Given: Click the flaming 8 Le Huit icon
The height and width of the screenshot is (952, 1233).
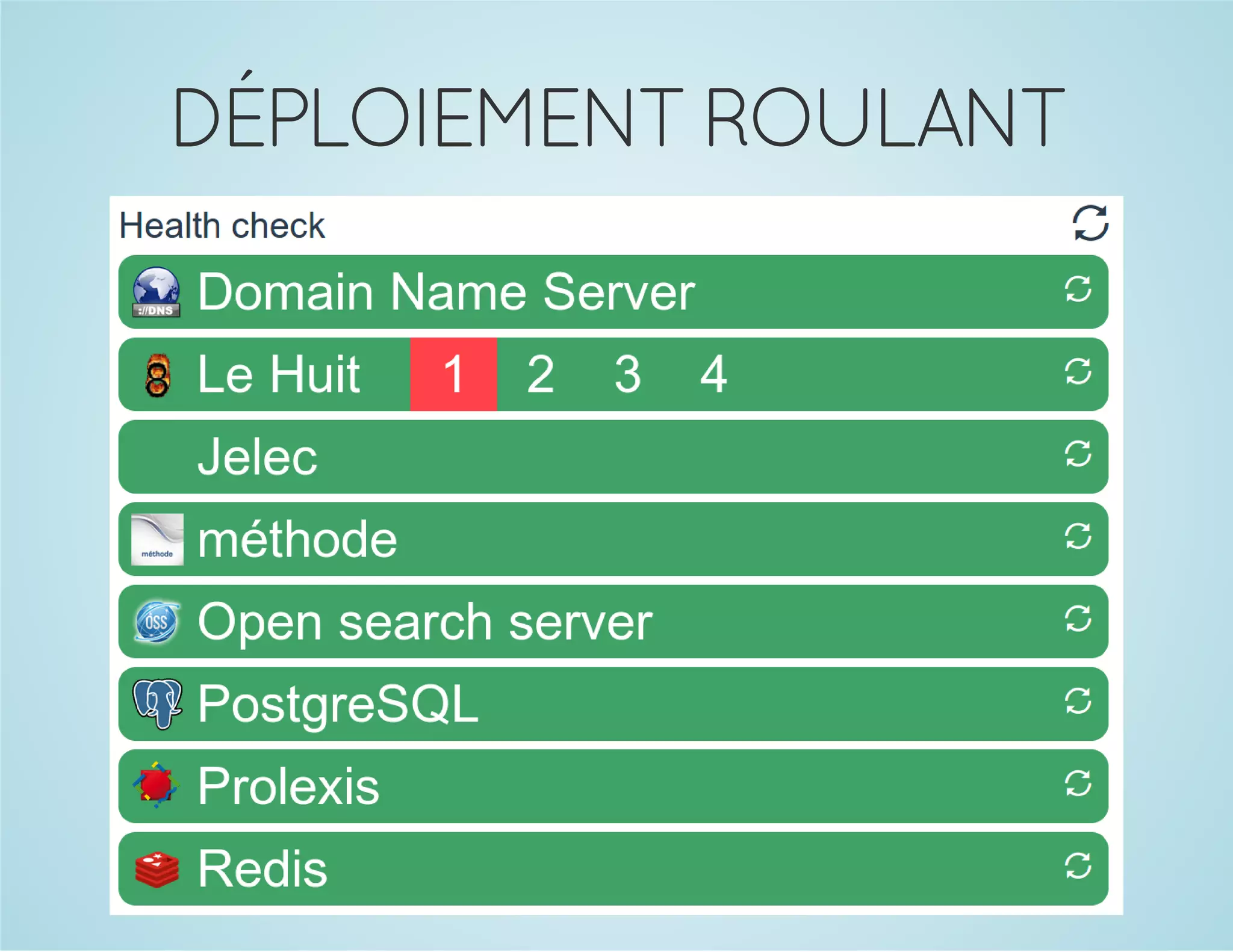Looking at the screenshot, I should (158, 375).
